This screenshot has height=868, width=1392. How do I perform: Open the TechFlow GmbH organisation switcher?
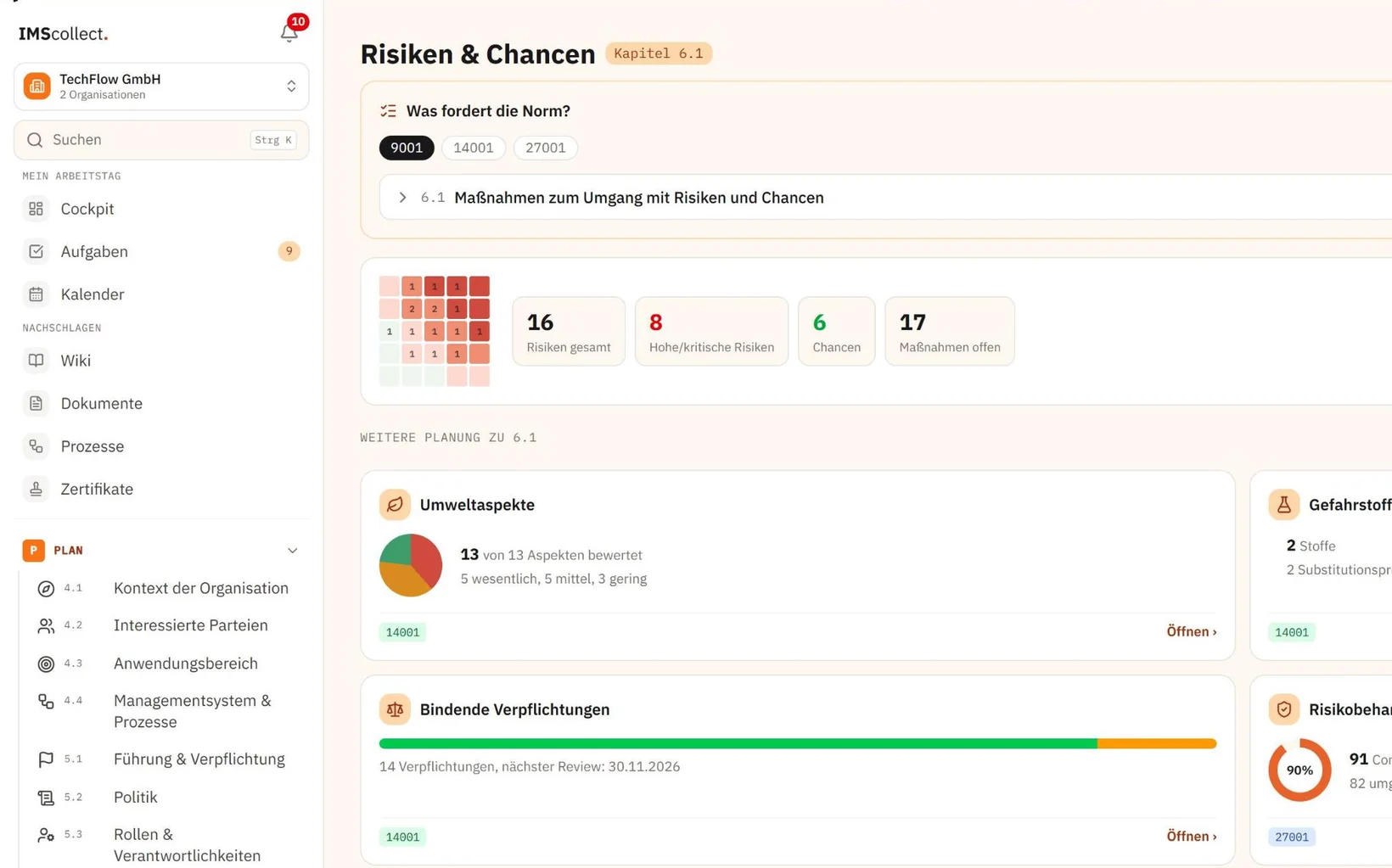pos(161,87)
